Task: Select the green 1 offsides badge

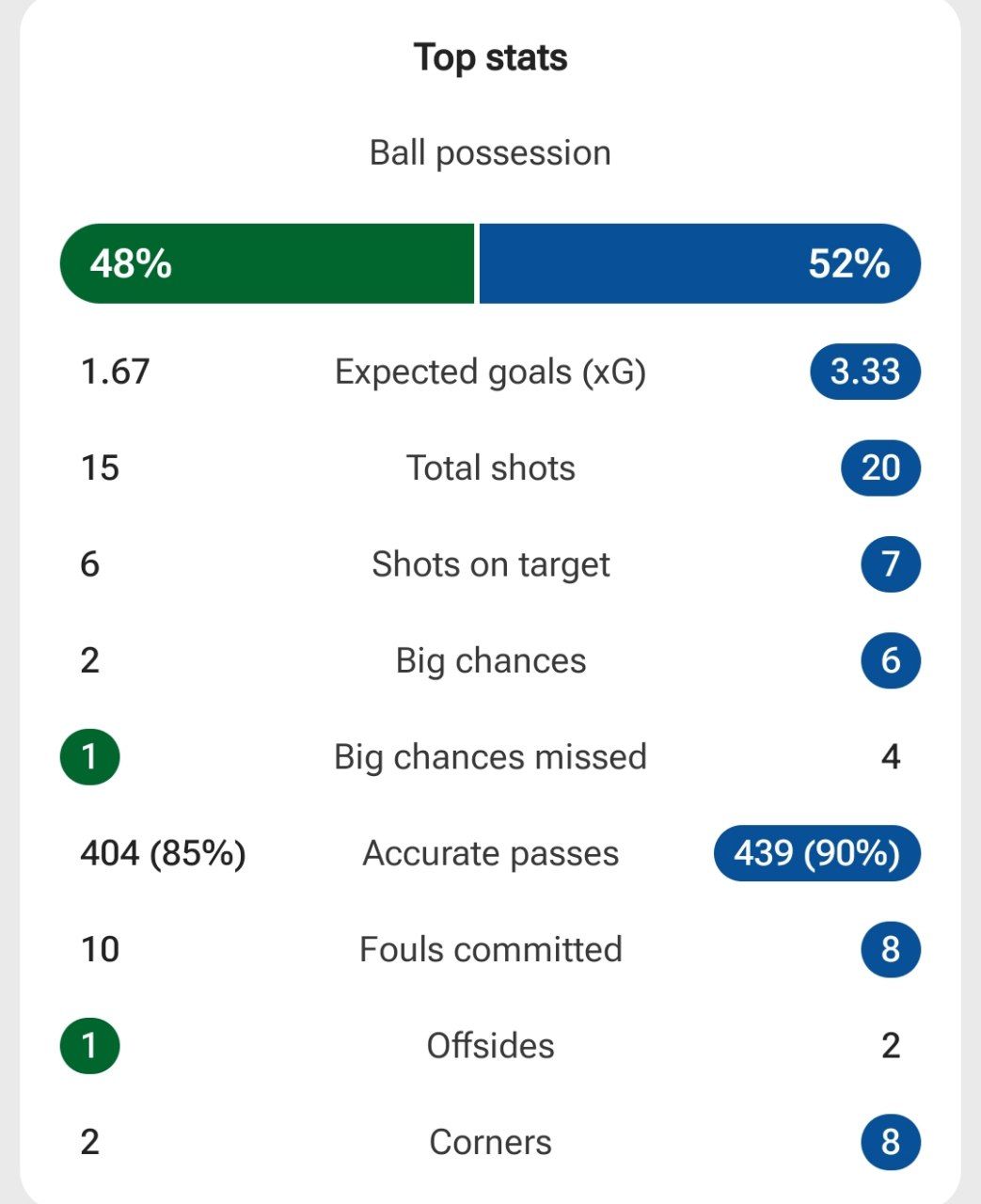Action: coord(90,1046)
